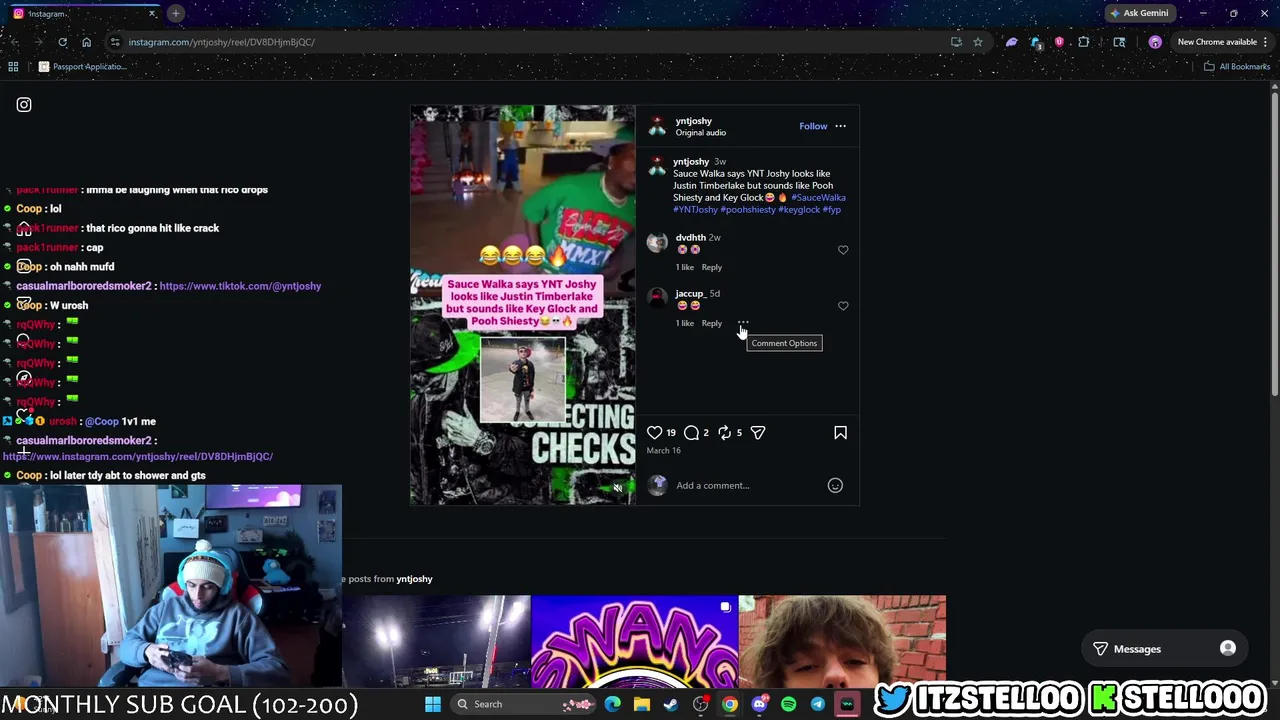
Task: Save the reel with the bookmark icon
Action: pyautogui.click(x=840, y=433)
